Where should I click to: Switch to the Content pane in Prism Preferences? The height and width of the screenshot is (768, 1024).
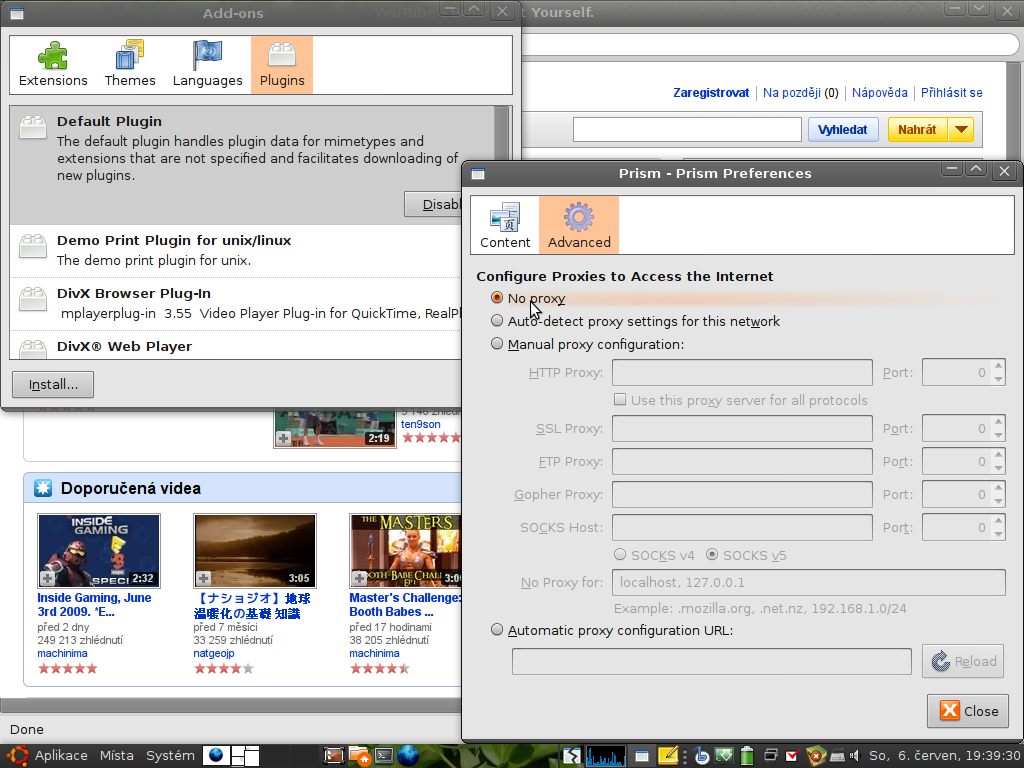click(x=505, y=225)
